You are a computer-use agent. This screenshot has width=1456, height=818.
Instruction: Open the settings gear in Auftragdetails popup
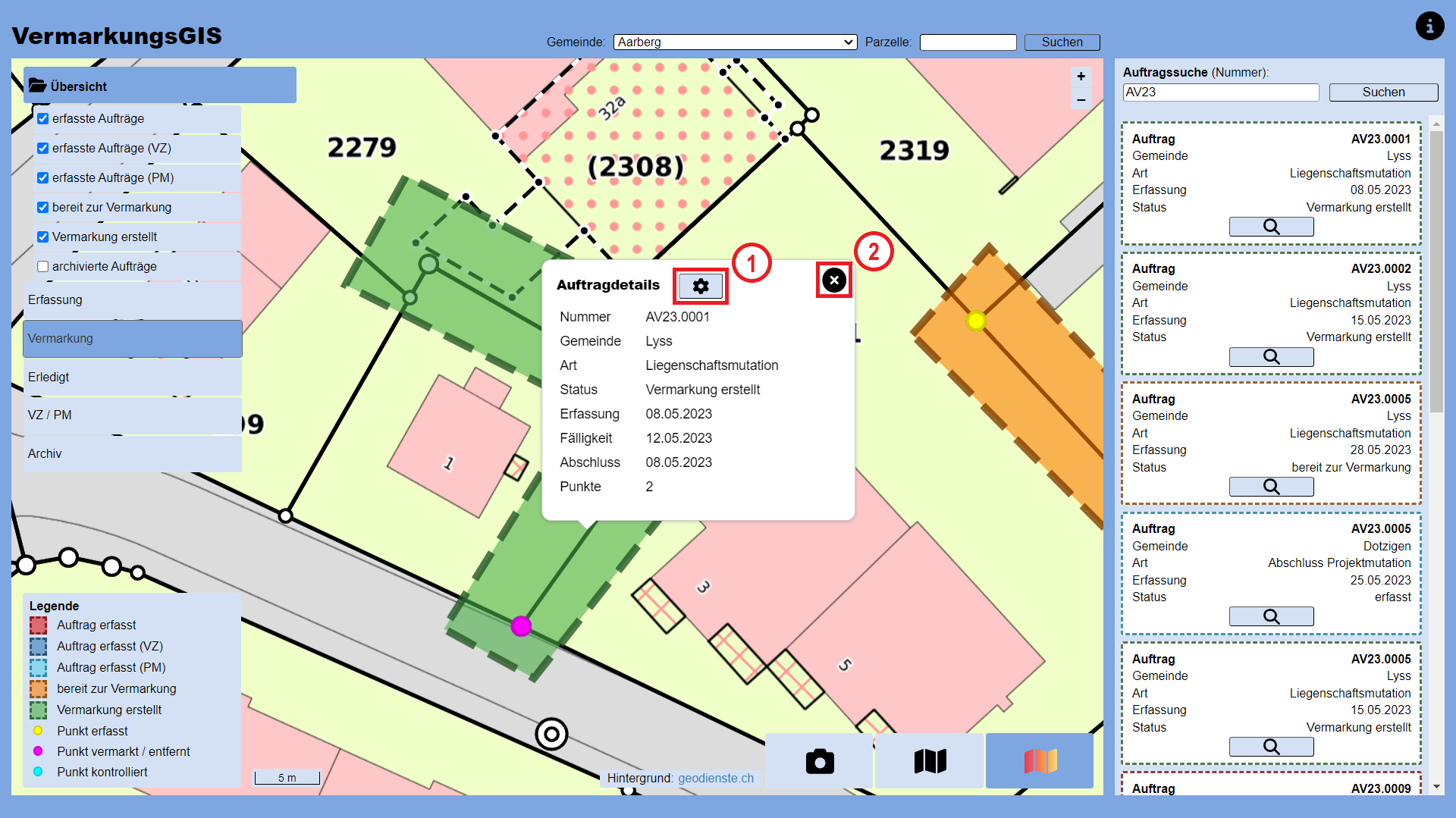700,286
